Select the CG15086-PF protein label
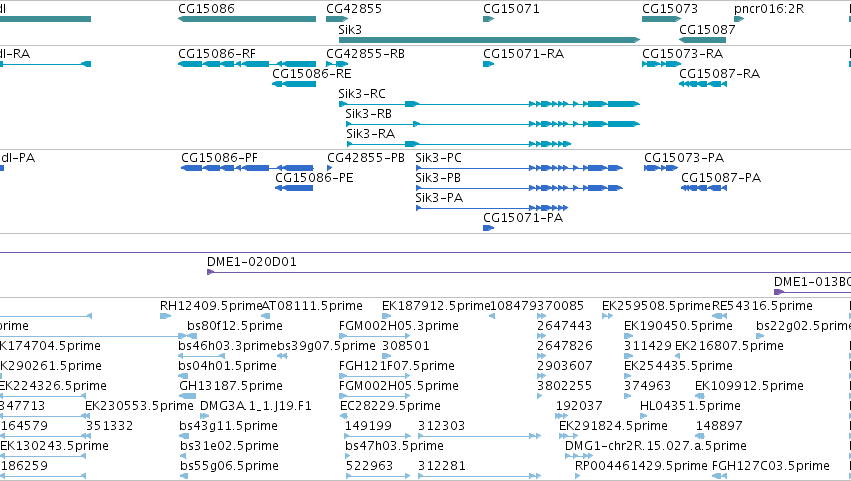Viewport: 851px width, 481px height. pos(219,158)
